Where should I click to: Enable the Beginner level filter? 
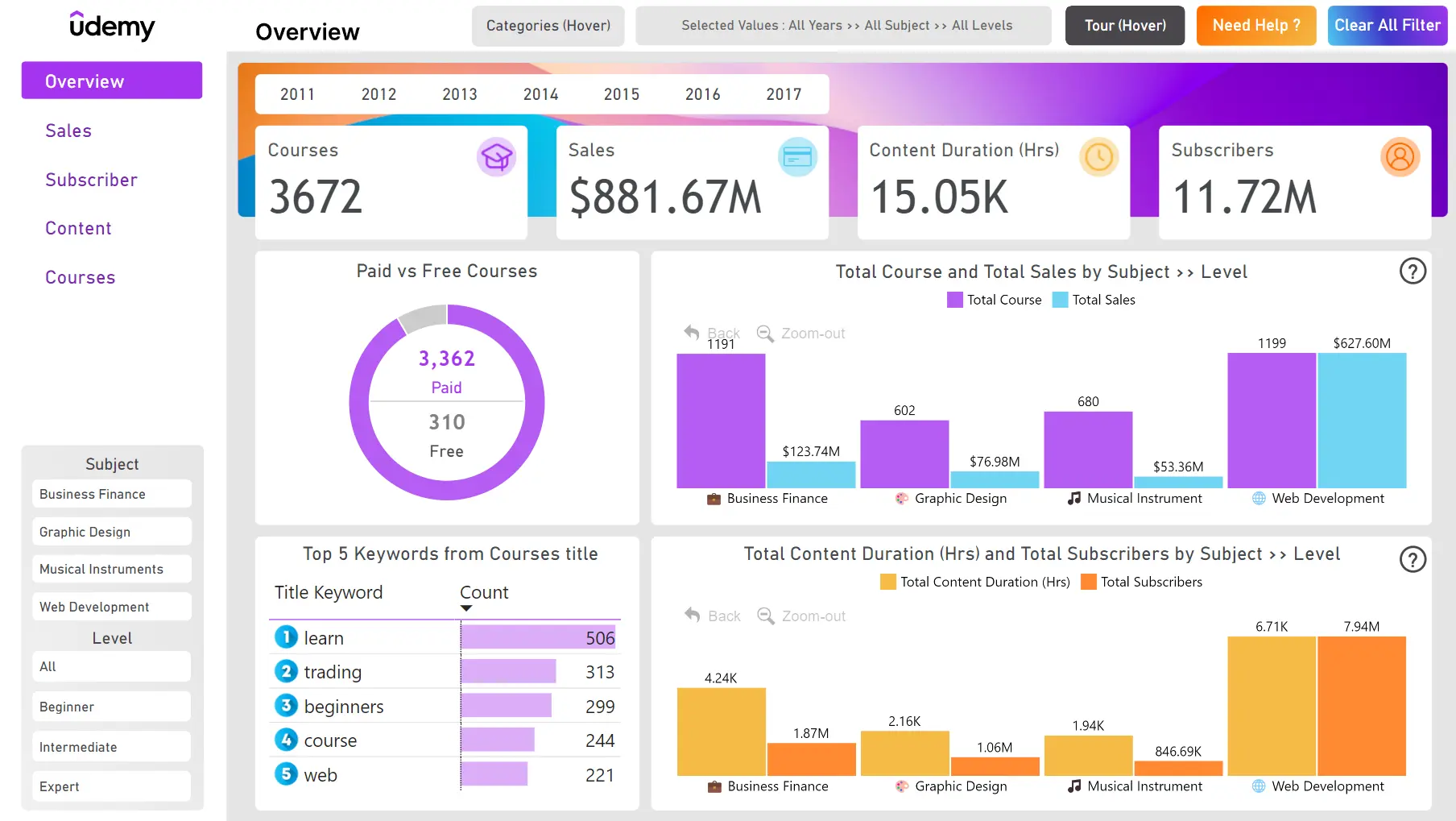(111, 707)
